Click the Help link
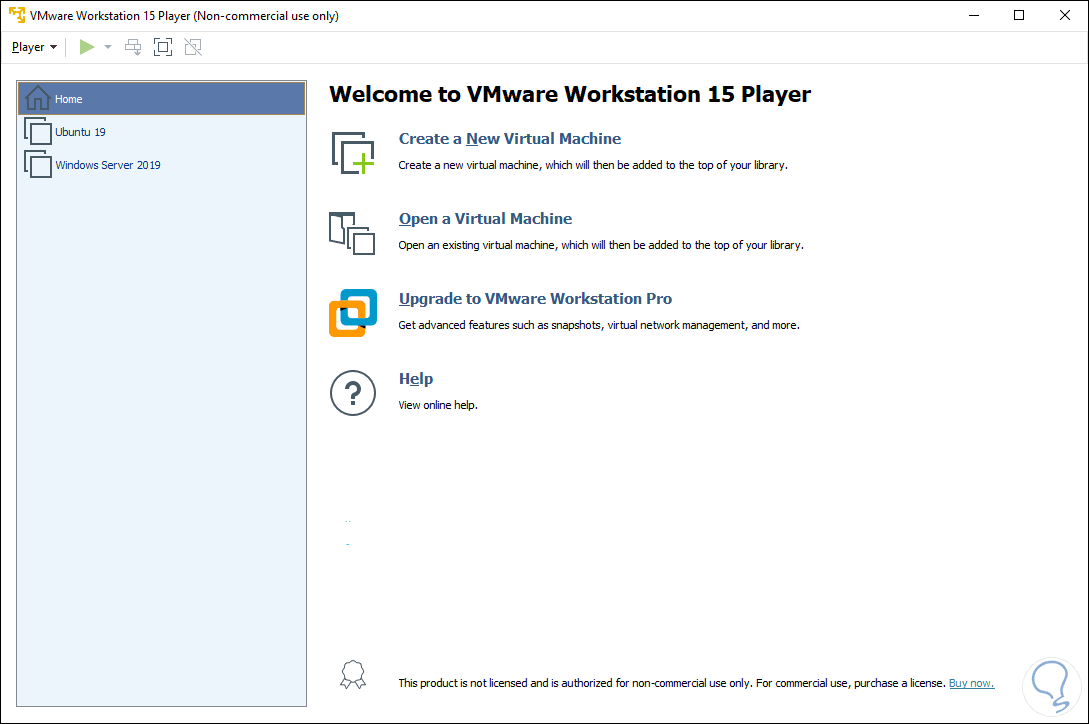 click(x=416, y=379)
